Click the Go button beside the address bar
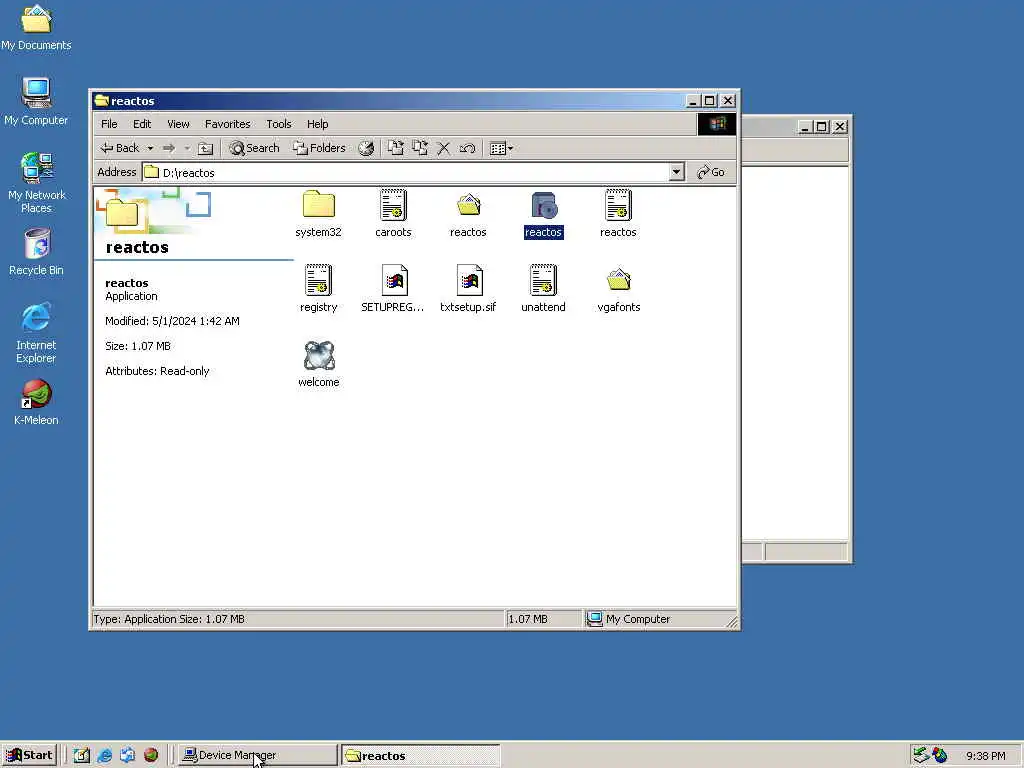1024x768 pixels. point(711,172)
